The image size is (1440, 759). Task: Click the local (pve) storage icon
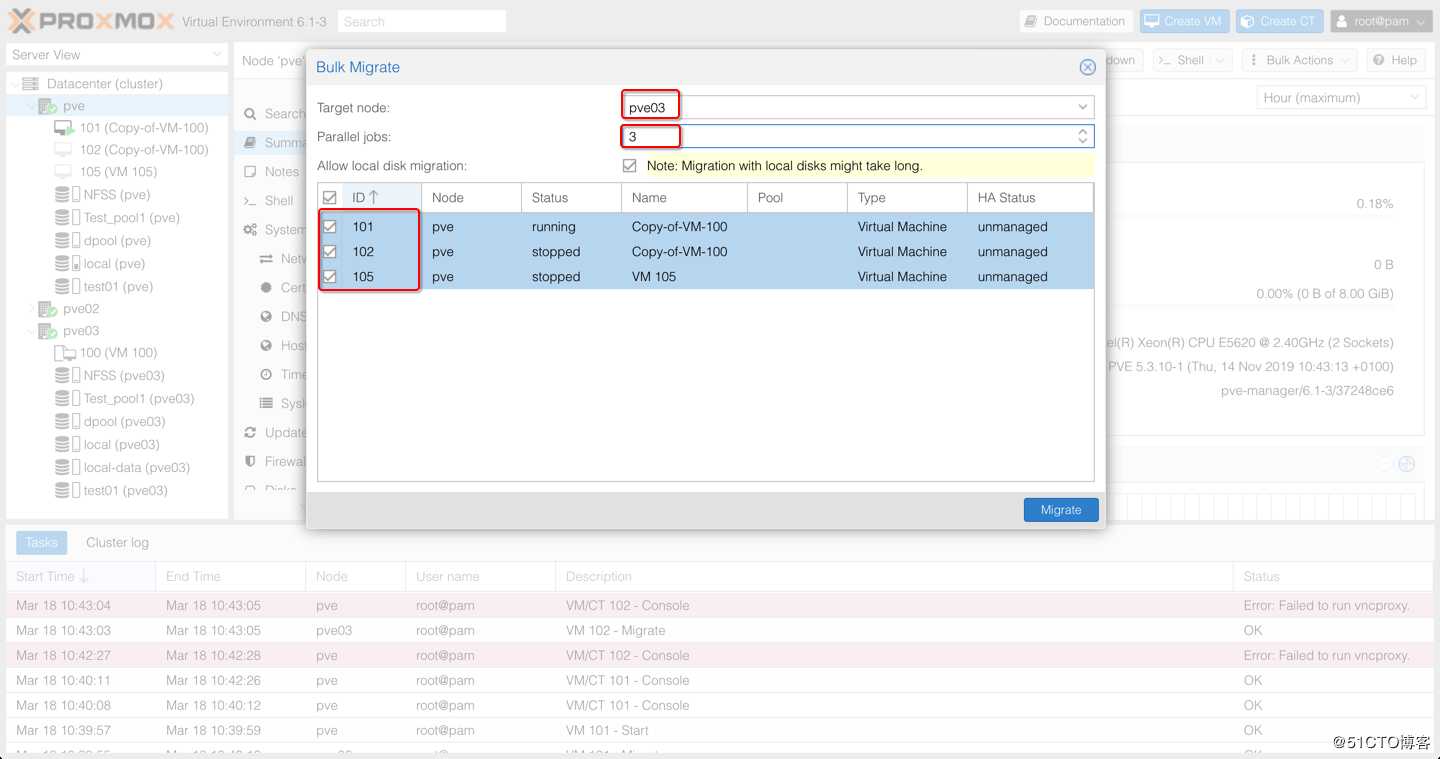(x=65, y=264)
